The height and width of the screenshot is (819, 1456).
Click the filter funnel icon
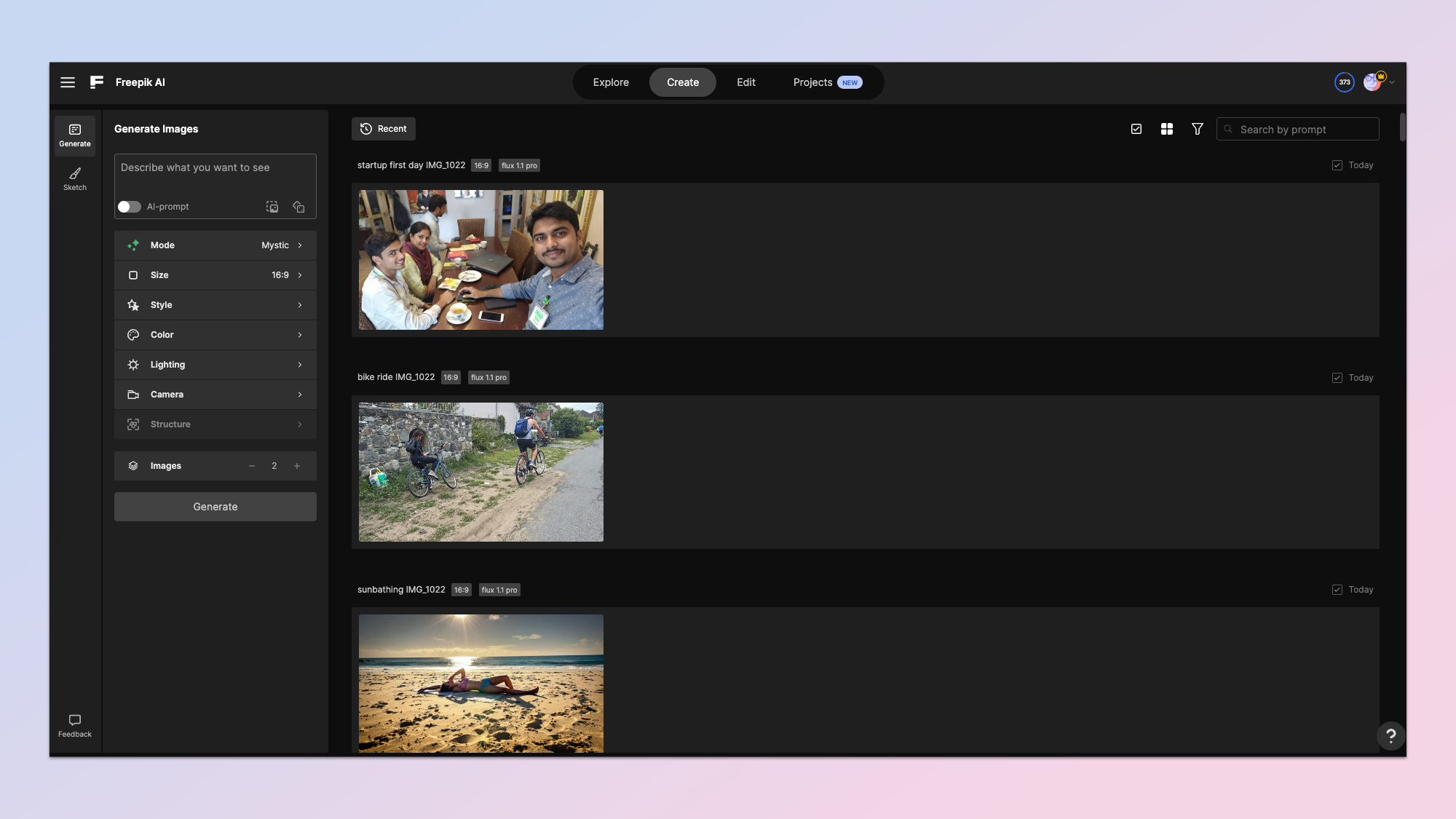(1197, 129)
